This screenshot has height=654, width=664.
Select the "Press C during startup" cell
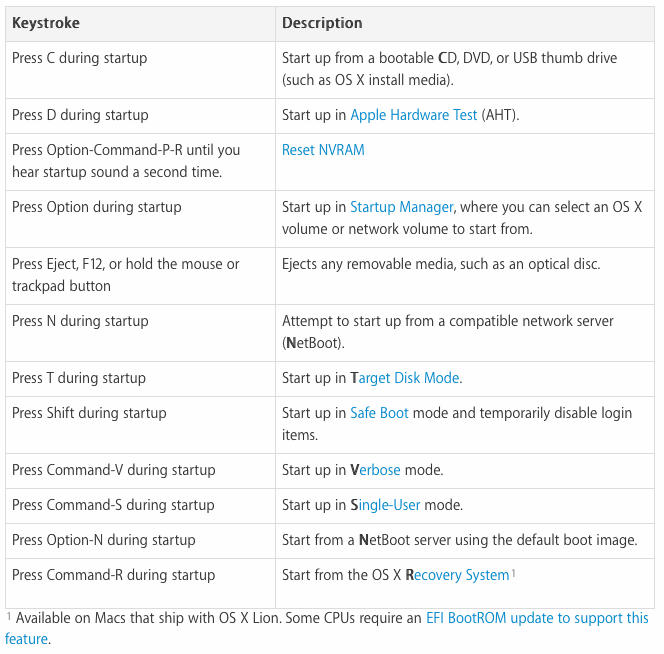[80, 58]
